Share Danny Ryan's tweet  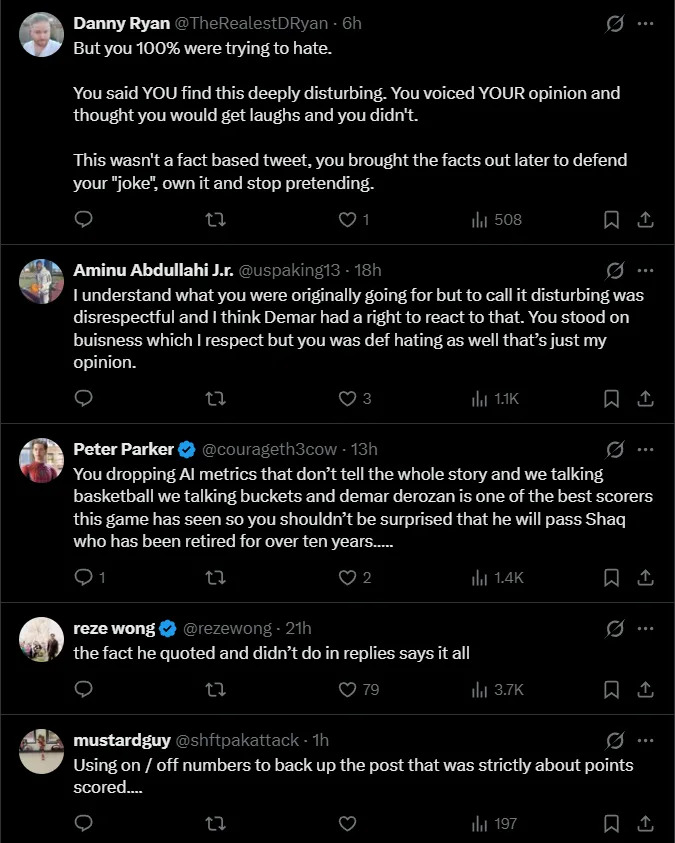(645, 219)
